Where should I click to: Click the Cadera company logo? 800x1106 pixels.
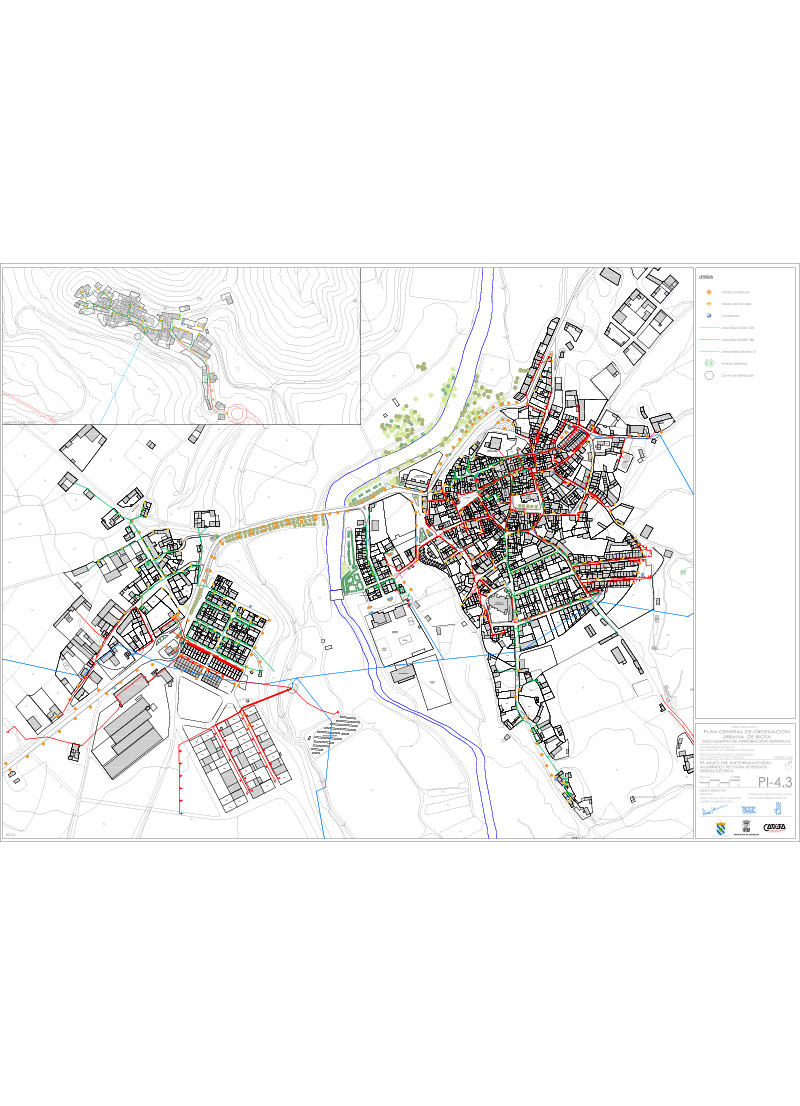774,827
